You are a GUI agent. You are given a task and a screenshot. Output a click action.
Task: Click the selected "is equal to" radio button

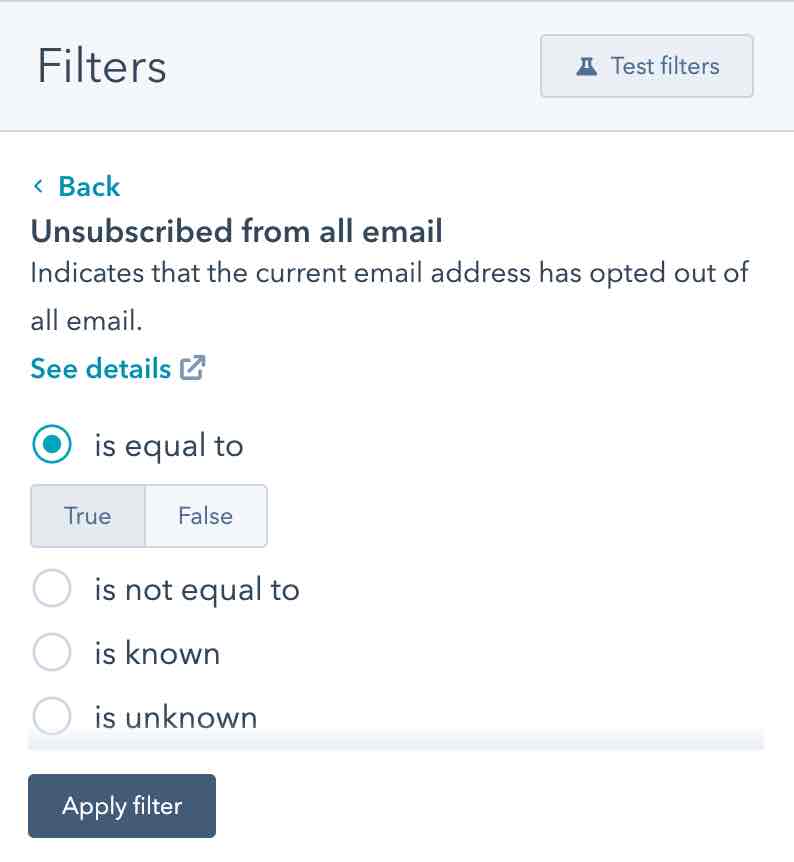tap(51, 444)
